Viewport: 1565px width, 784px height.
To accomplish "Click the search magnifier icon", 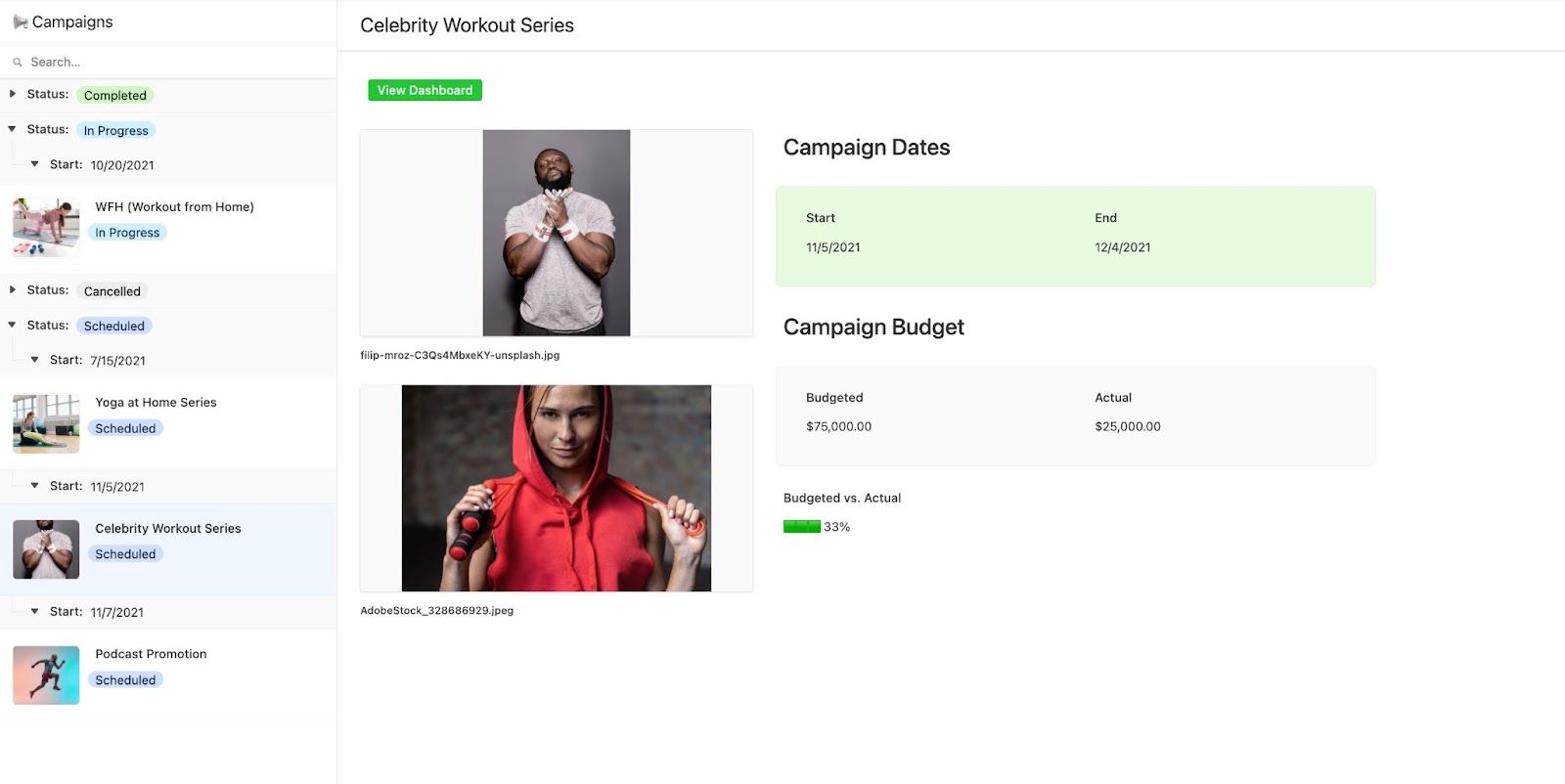I will click(18, 63).
